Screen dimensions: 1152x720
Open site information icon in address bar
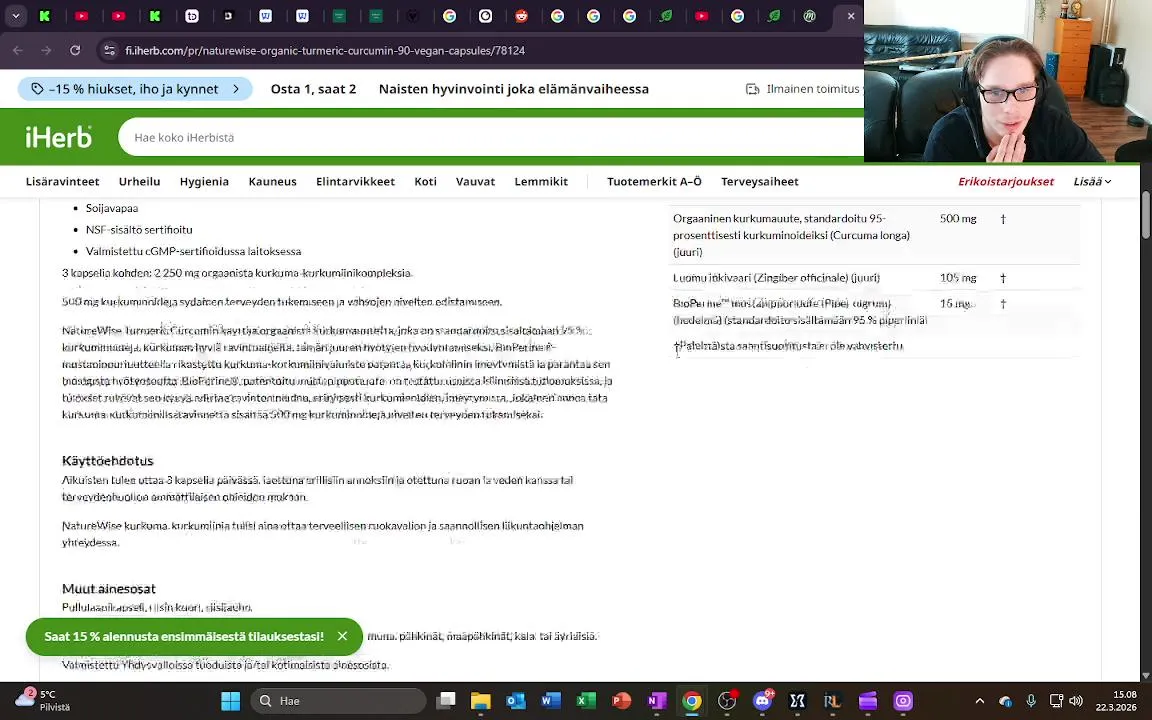[x=109, y=51]
